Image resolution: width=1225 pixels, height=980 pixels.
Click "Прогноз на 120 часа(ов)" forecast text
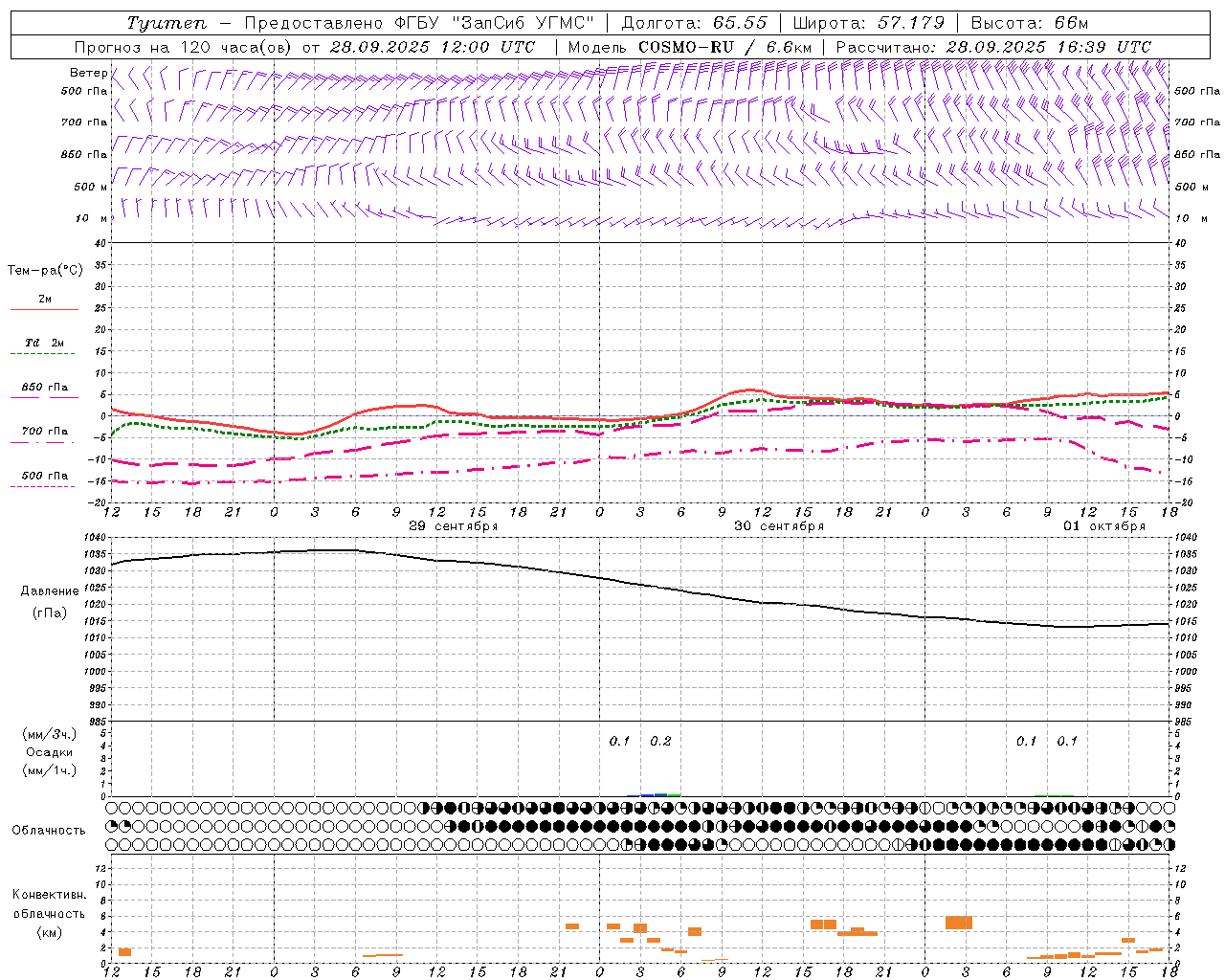(x=182, y=47)
